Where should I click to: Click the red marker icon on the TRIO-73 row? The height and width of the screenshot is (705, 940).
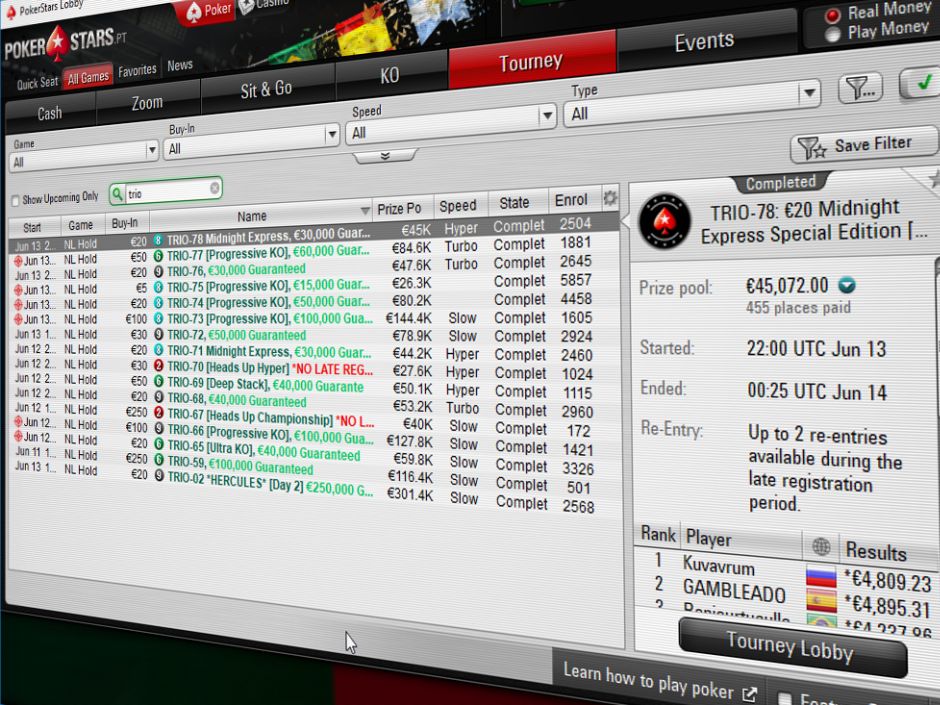coord(18,319)
